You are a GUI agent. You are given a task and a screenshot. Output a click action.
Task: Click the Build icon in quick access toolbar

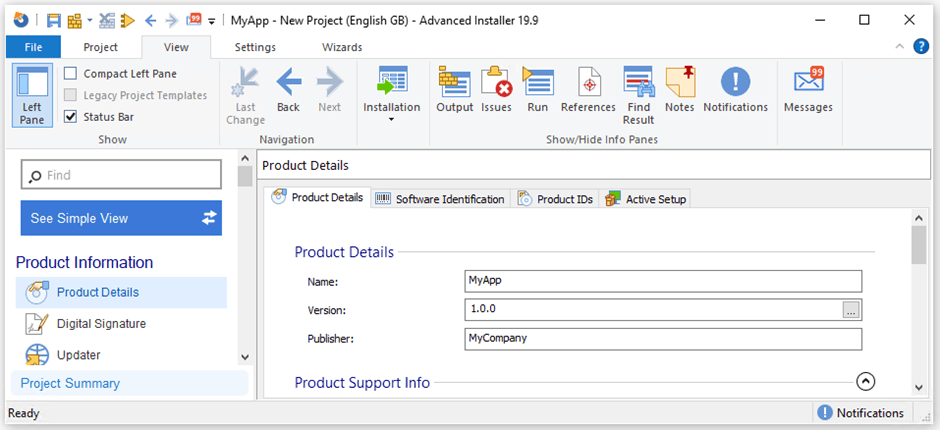pos(74,20)
